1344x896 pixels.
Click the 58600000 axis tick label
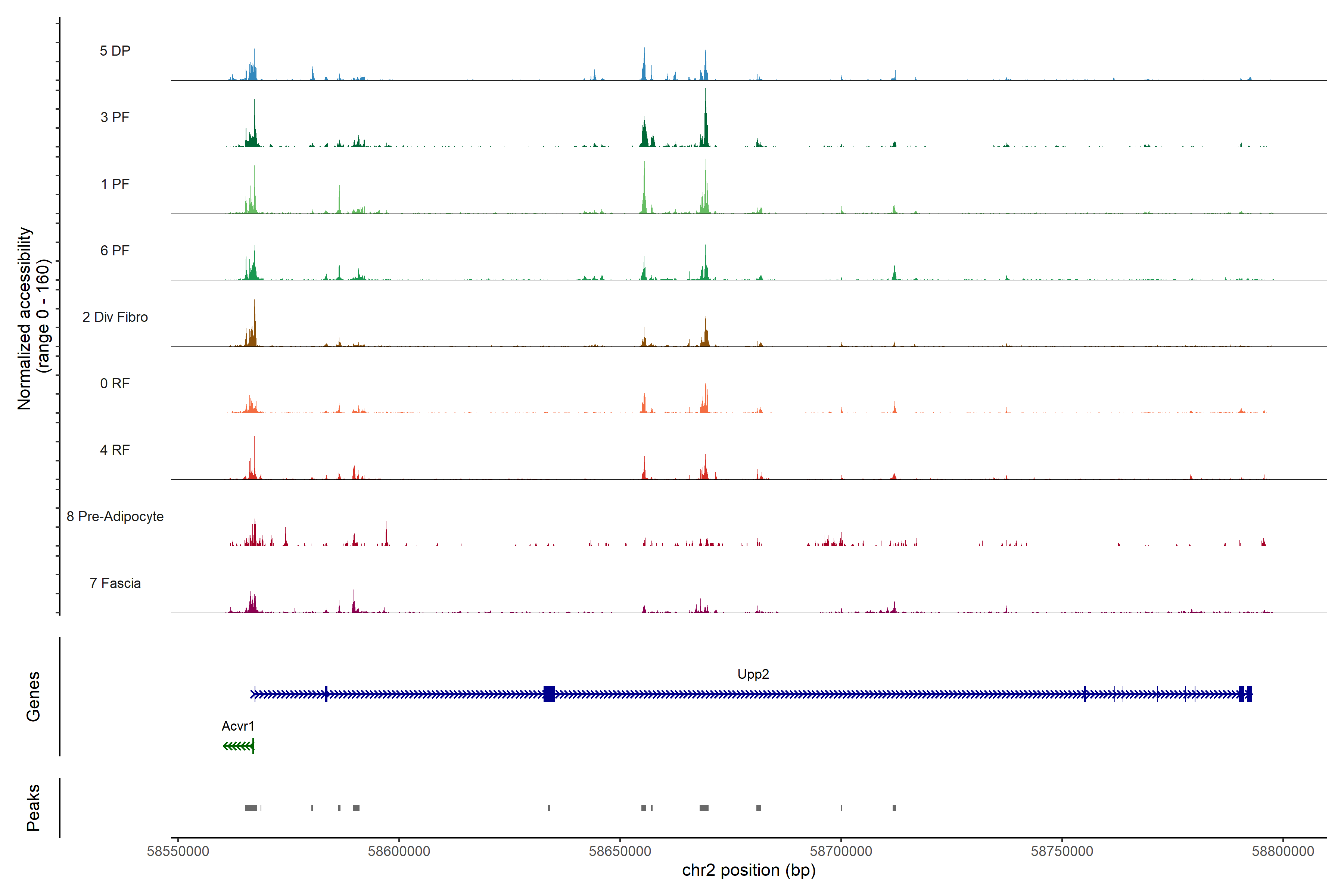pos(399,852)
